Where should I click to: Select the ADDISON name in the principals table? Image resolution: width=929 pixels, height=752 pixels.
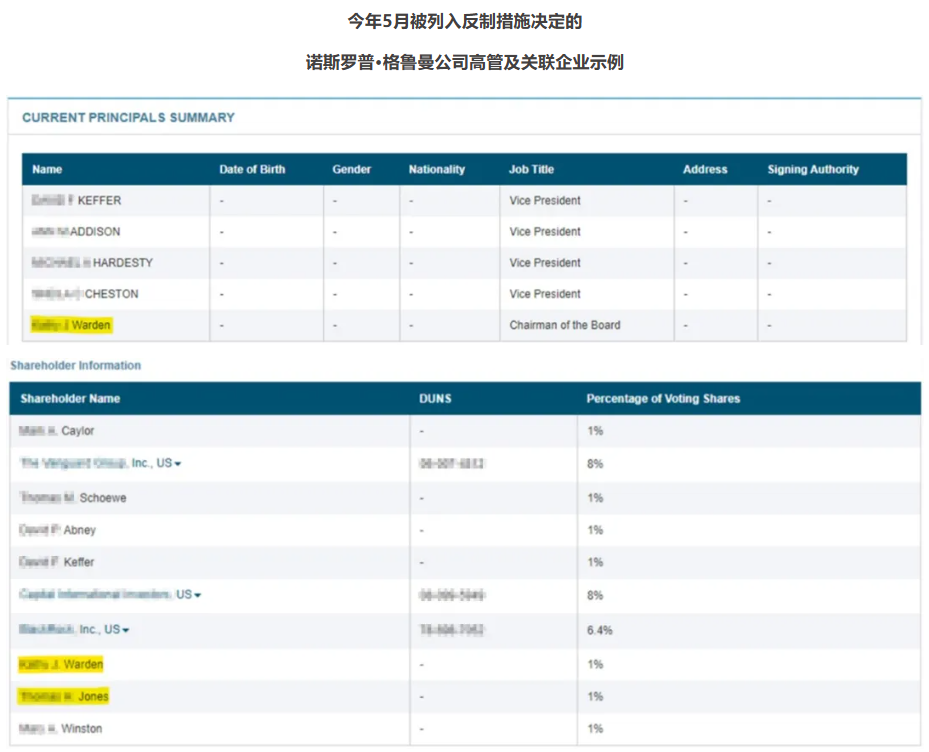[76, 231]
